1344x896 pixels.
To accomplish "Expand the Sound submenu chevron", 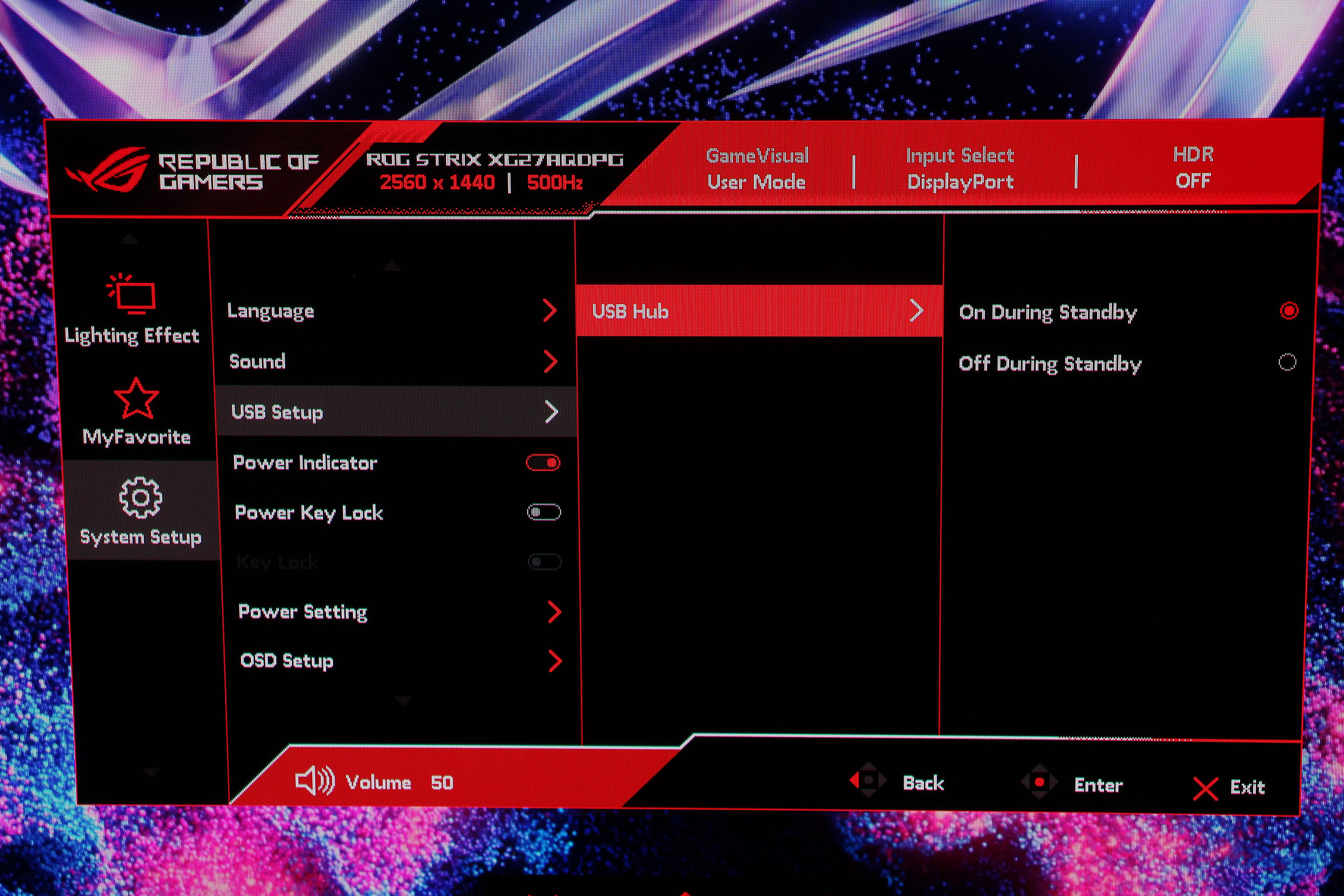I will (x=550, y=362).
